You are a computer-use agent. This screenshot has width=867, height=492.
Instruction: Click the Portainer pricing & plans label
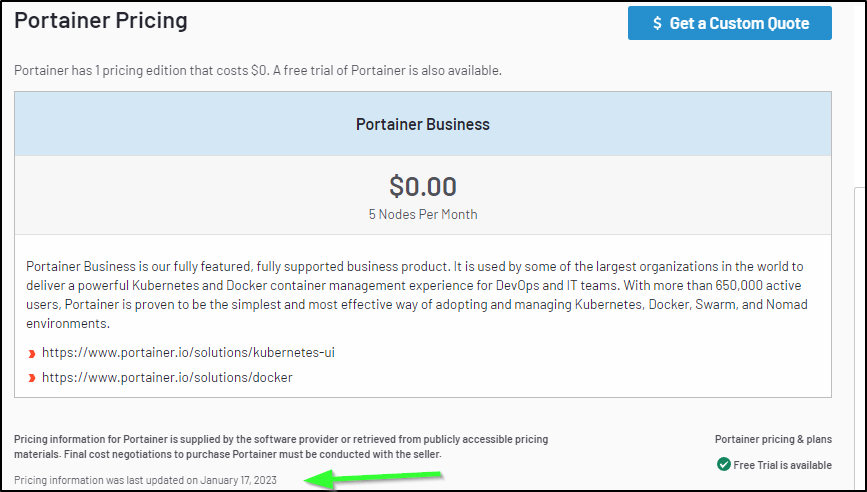pyautogui.click(x=773, y=439)
